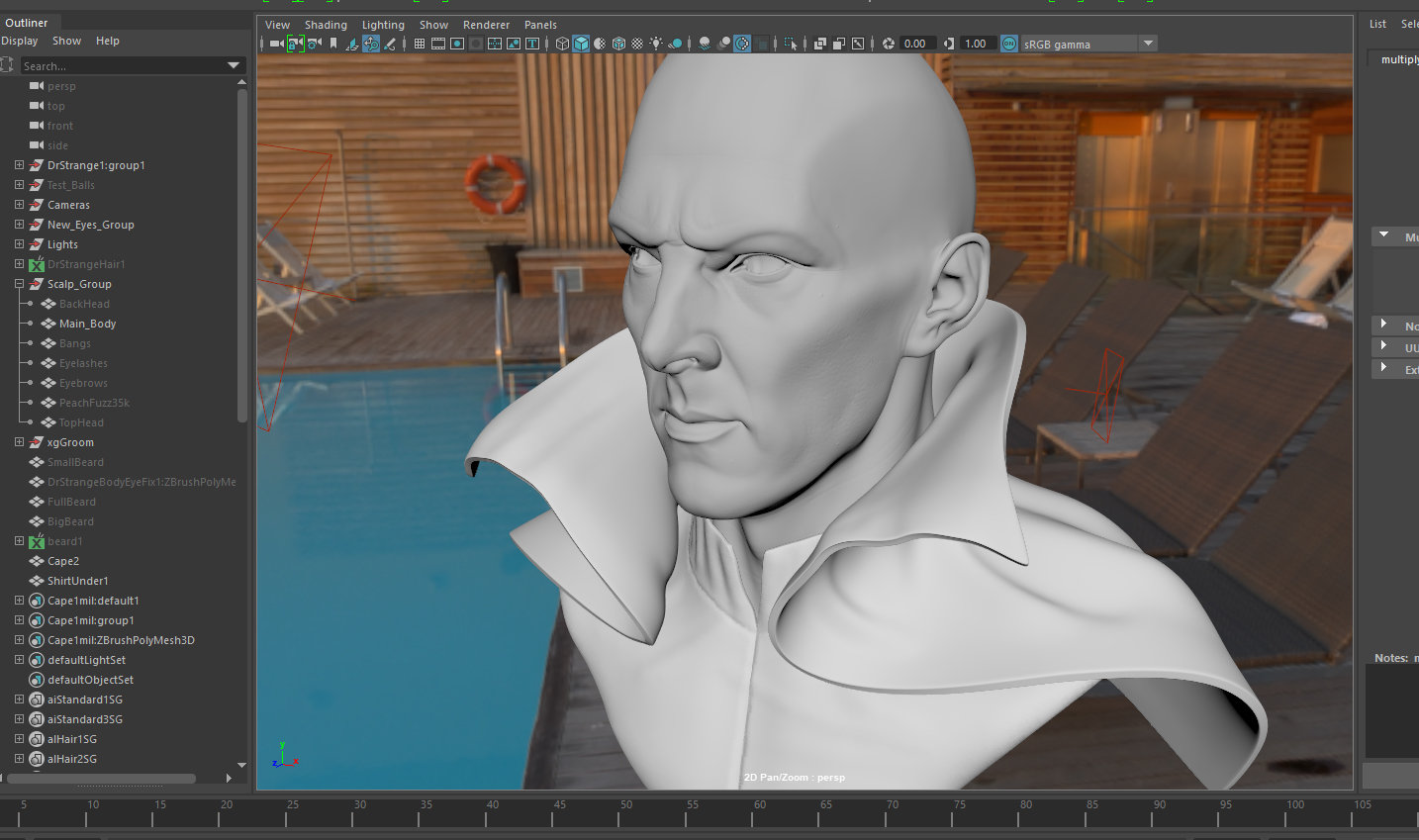This screenshot has width=1419, height=840.
Task: Select alHair1SG in the Outliner
Action: point(72,739)
